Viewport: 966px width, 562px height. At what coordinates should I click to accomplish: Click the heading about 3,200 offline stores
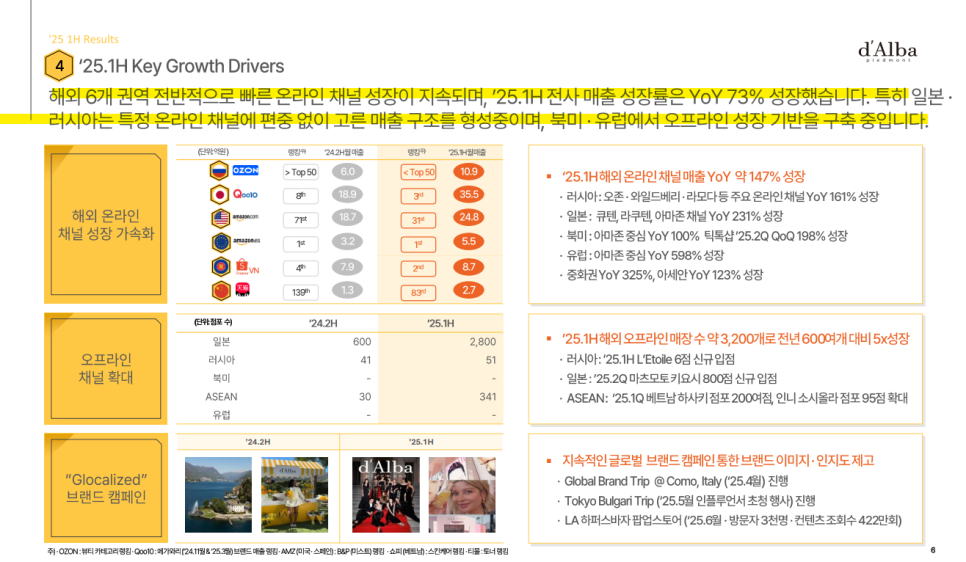click(736, 339)
